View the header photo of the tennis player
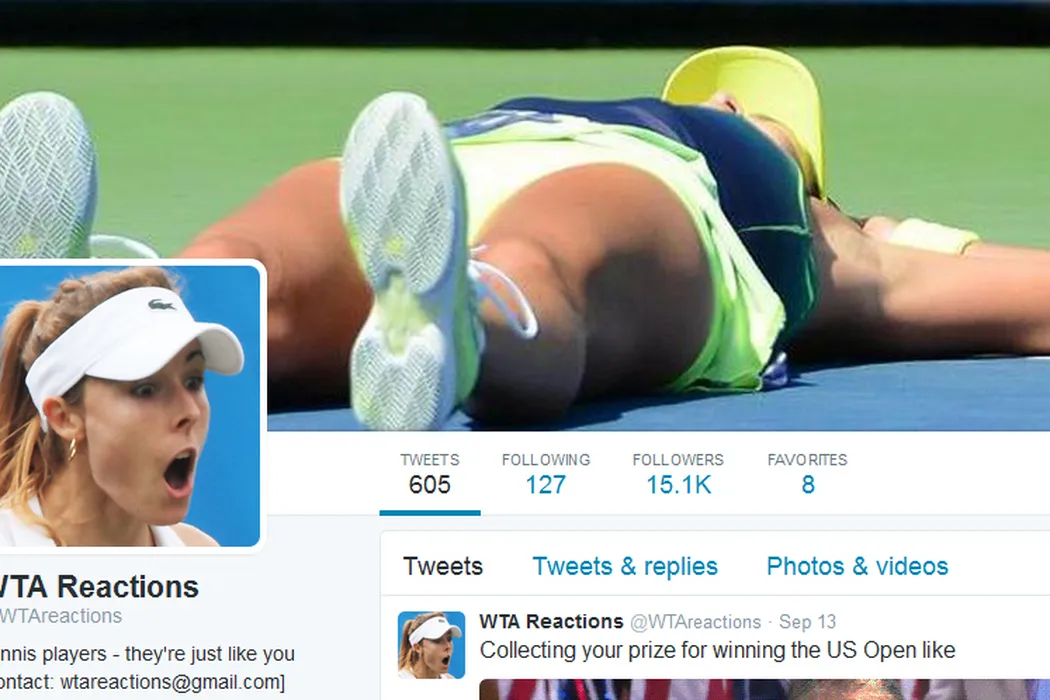 click(525, 214)
